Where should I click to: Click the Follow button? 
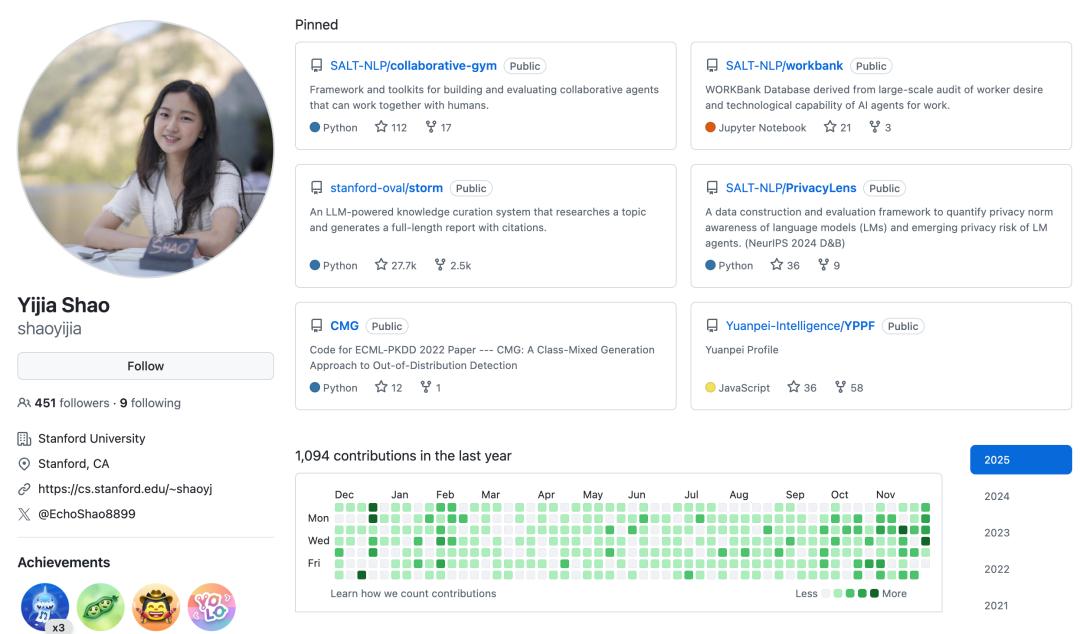[146, 366]
